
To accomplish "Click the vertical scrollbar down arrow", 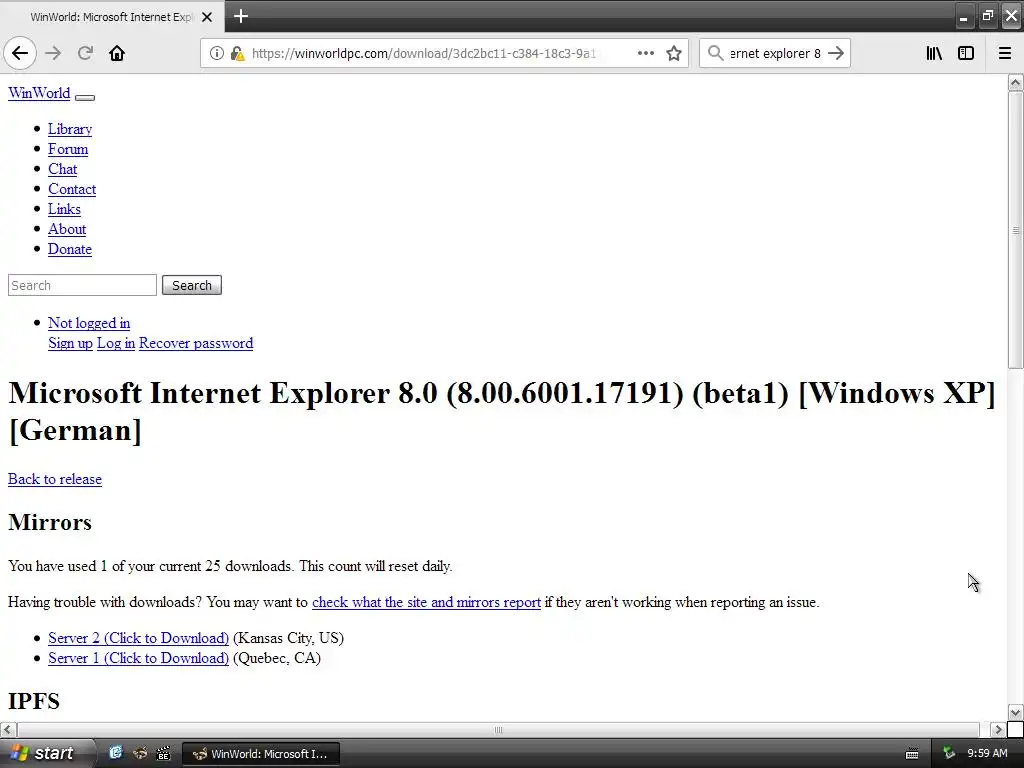I will [x=1015, y=712].
